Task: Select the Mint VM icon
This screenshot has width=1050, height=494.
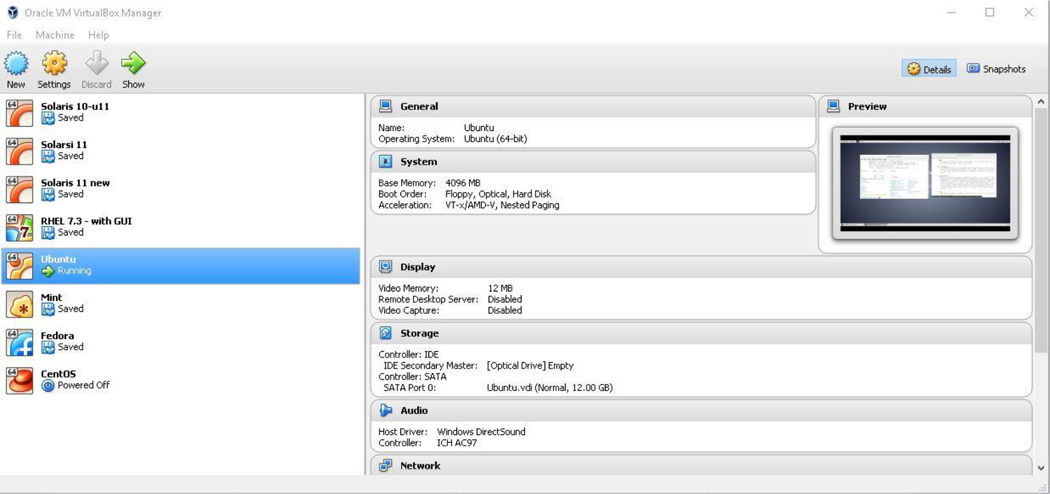Action: click(x=19, y=304)
